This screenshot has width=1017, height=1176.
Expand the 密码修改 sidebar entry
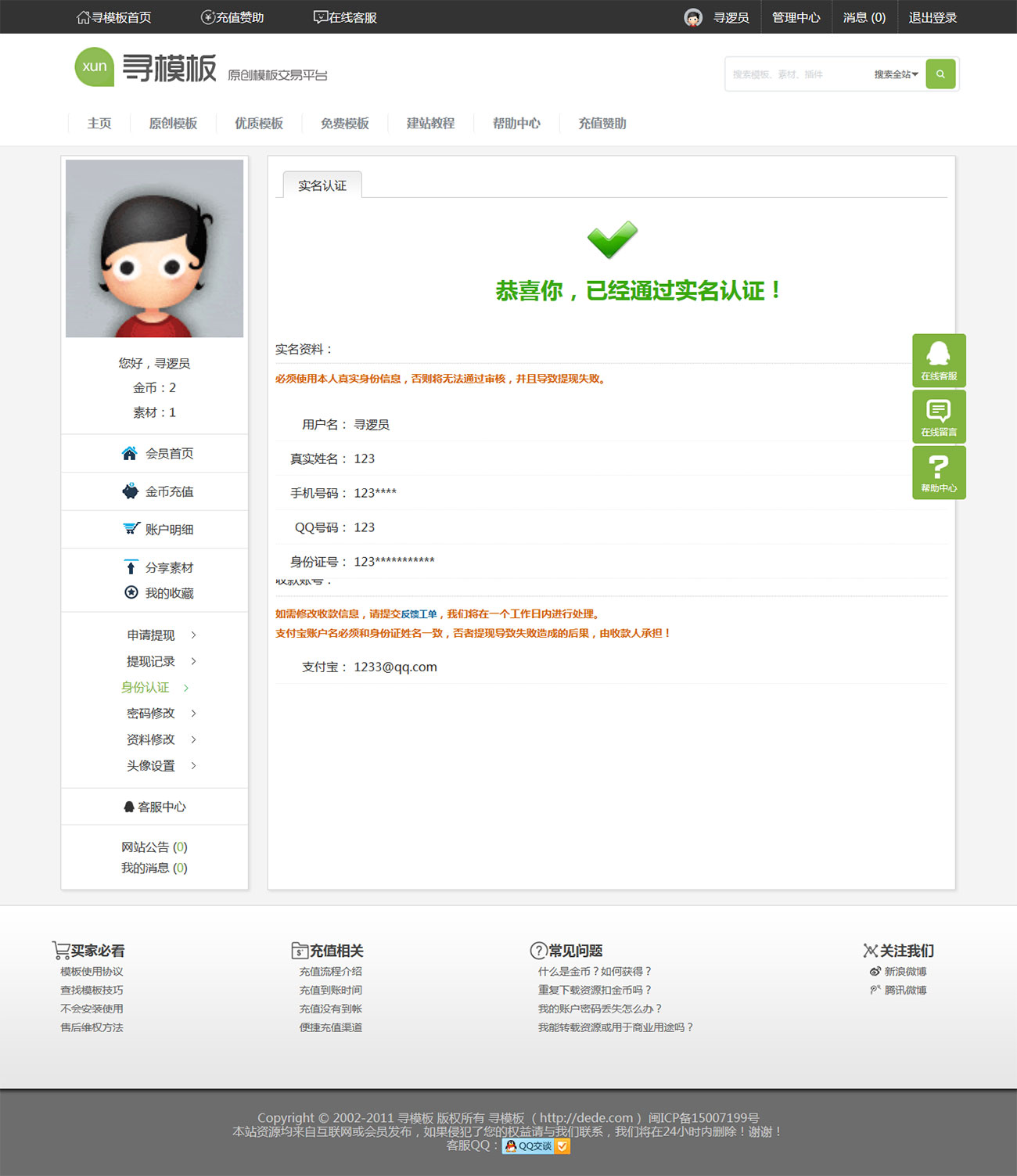point(161,714)
